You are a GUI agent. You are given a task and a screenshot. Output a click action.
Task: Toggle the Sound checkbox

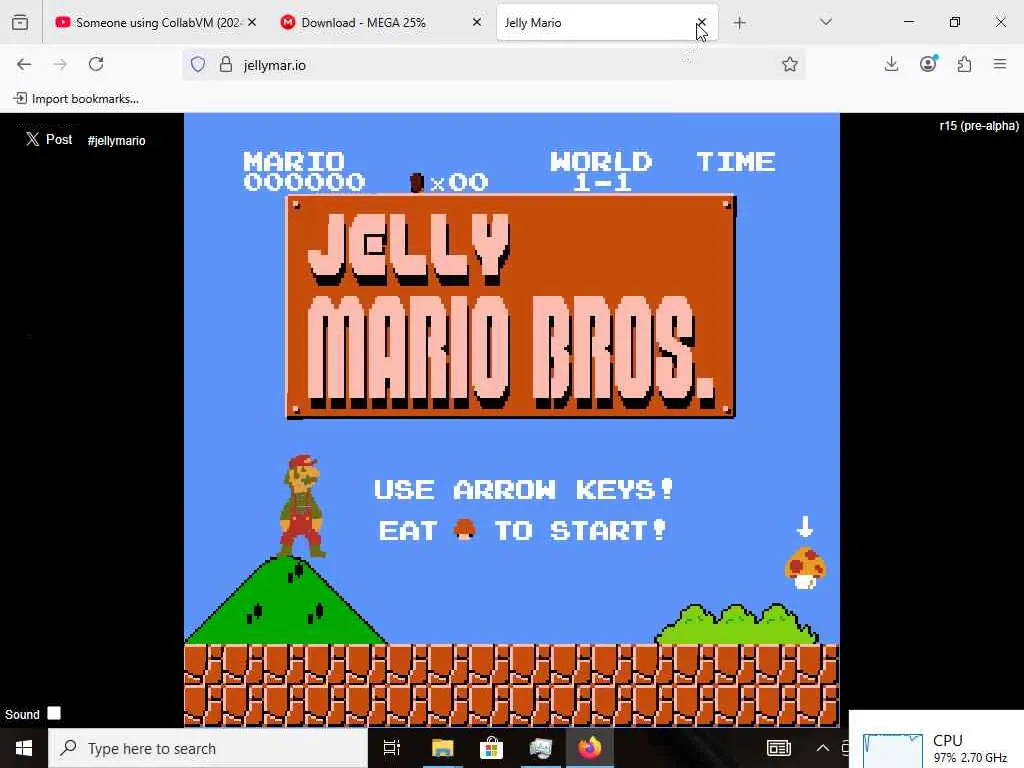click(54, 713)
